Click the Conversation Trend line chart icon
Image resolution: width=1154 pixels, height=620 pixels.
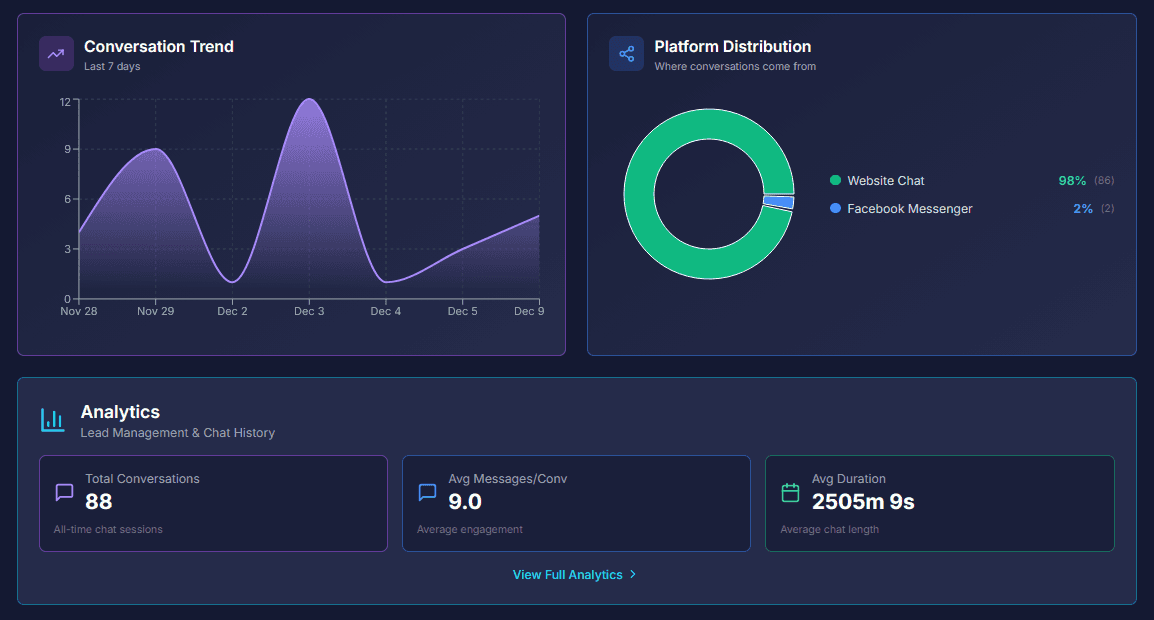[56, 53]
